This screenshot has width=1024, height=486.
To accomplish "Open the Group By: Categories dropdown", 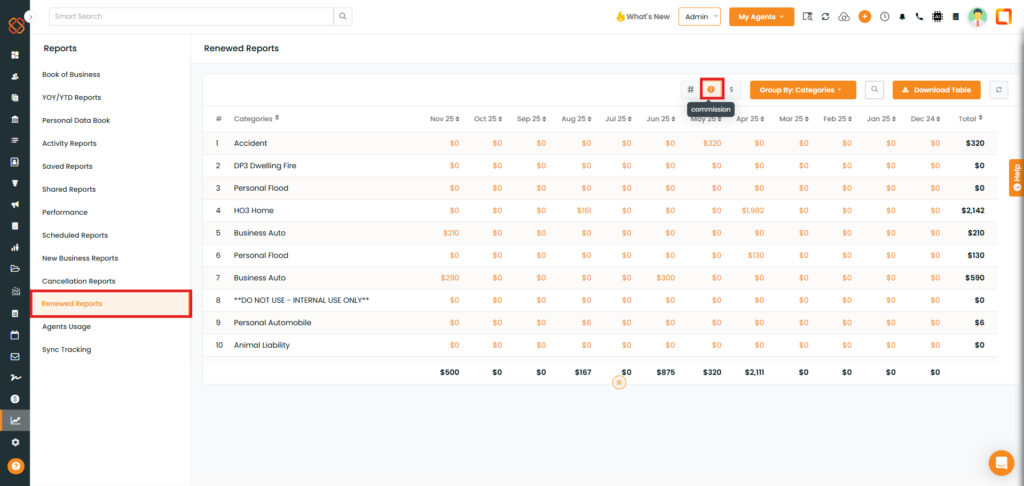I will pyautogui.click(x=802, y=90).
